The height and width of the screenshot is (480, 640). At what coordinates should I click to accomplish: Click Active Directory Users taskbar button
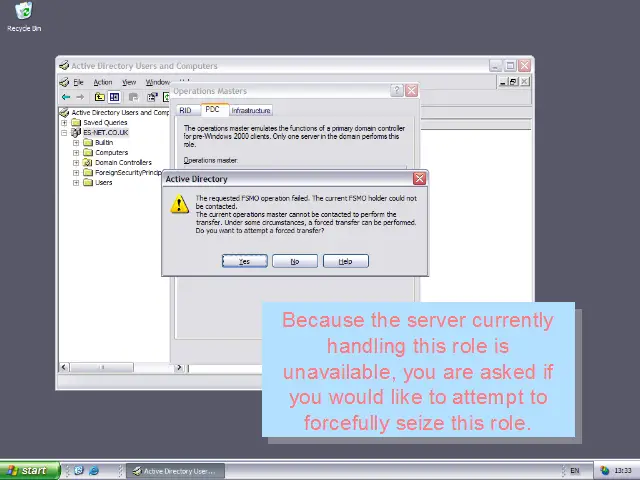point(176,471)
